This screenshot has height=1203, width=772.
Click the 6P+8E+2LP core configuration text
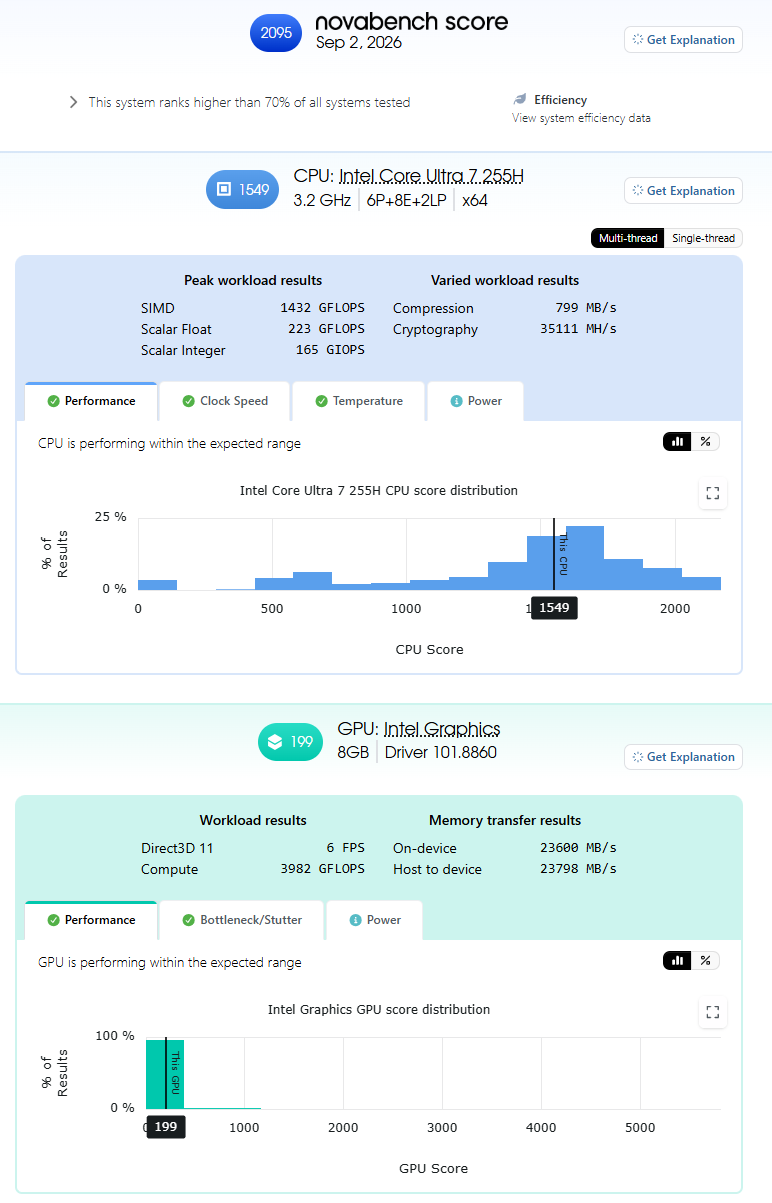[406, 200]
